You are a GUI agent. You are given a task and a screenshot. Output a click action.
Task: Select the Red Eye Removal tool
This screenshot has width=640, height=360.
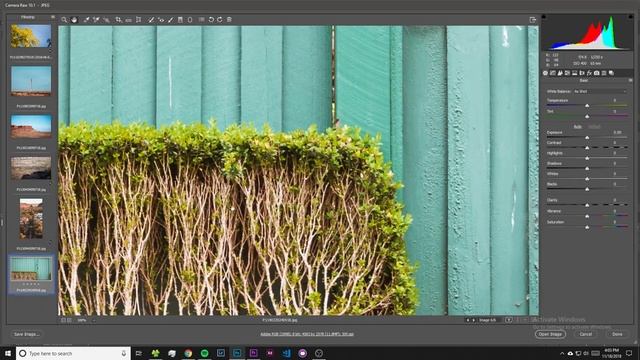click(161, 20)
